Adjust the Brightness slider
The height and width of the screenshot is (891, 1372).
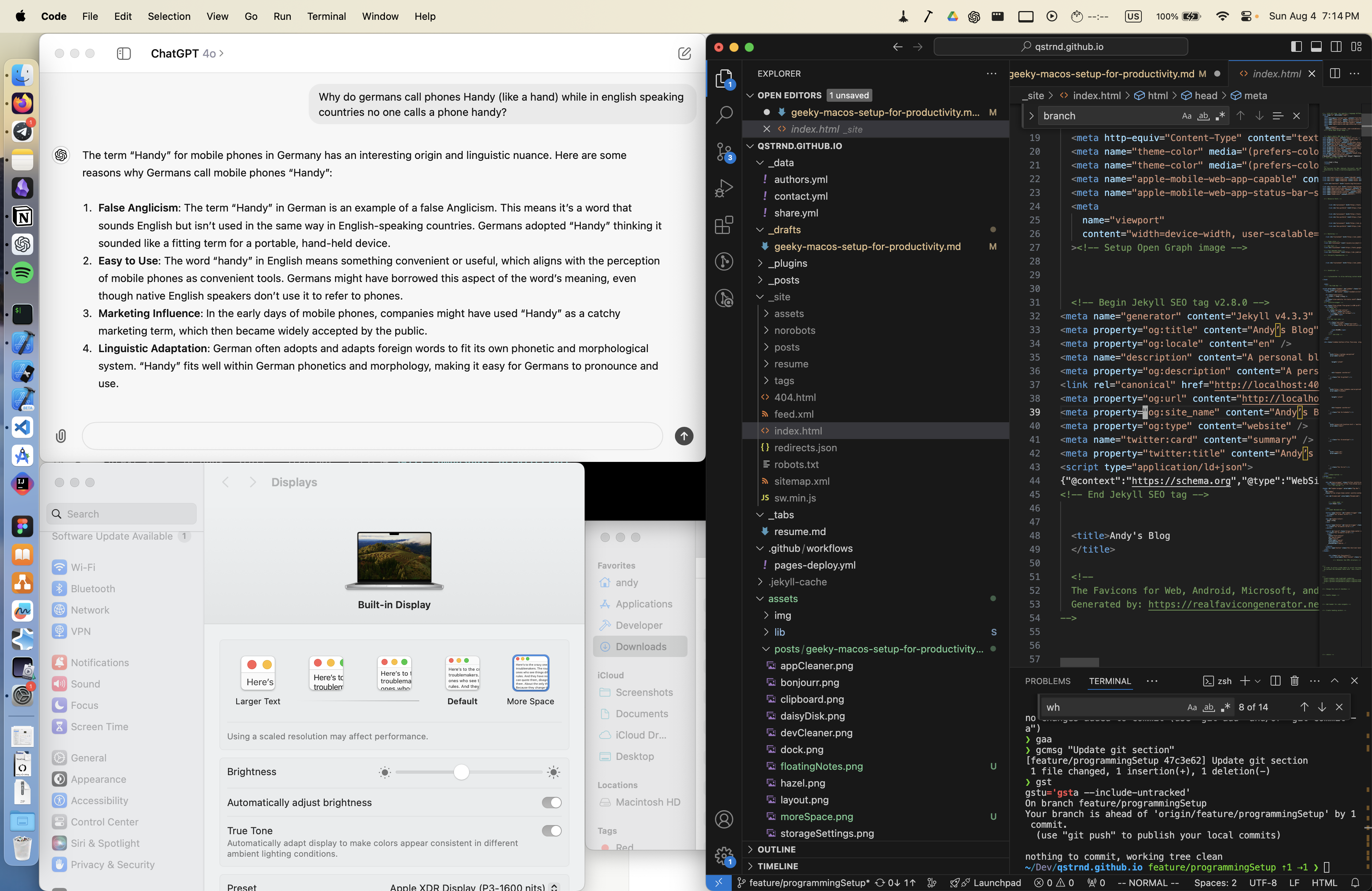[x=461, y=772]
